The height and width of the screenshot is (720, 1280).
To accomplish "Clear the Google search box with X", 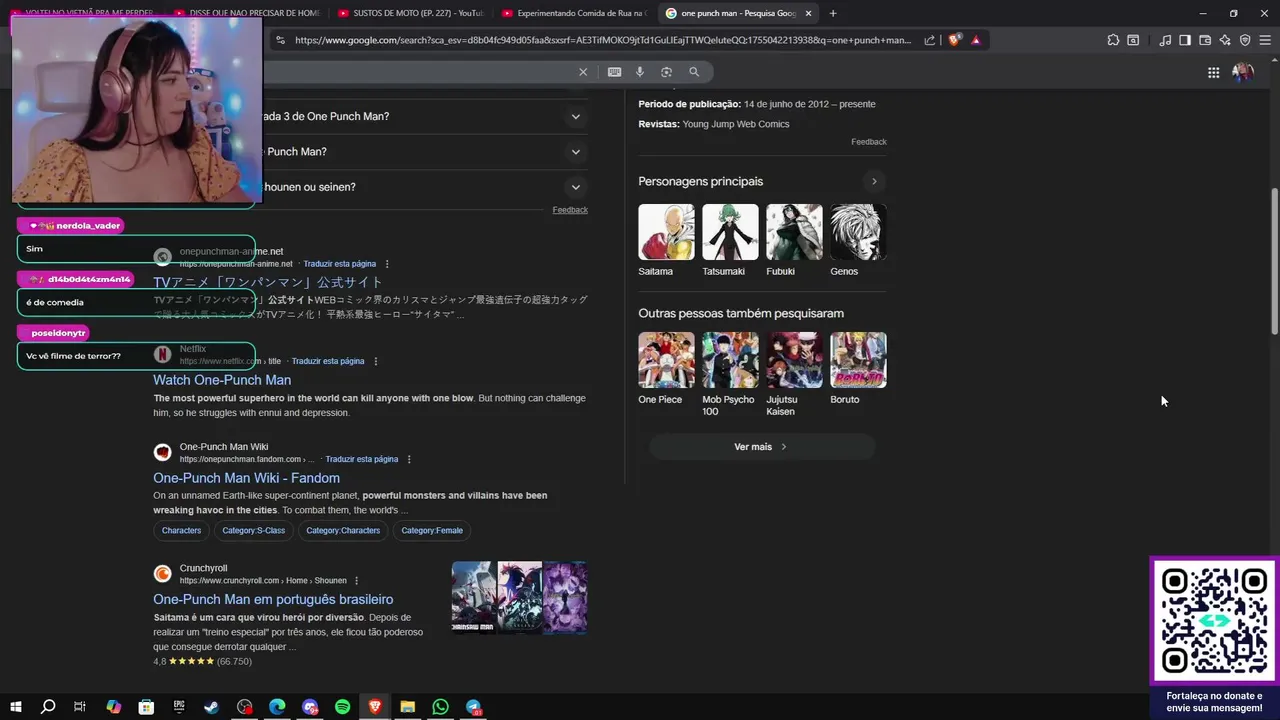I will click(583, 72).
